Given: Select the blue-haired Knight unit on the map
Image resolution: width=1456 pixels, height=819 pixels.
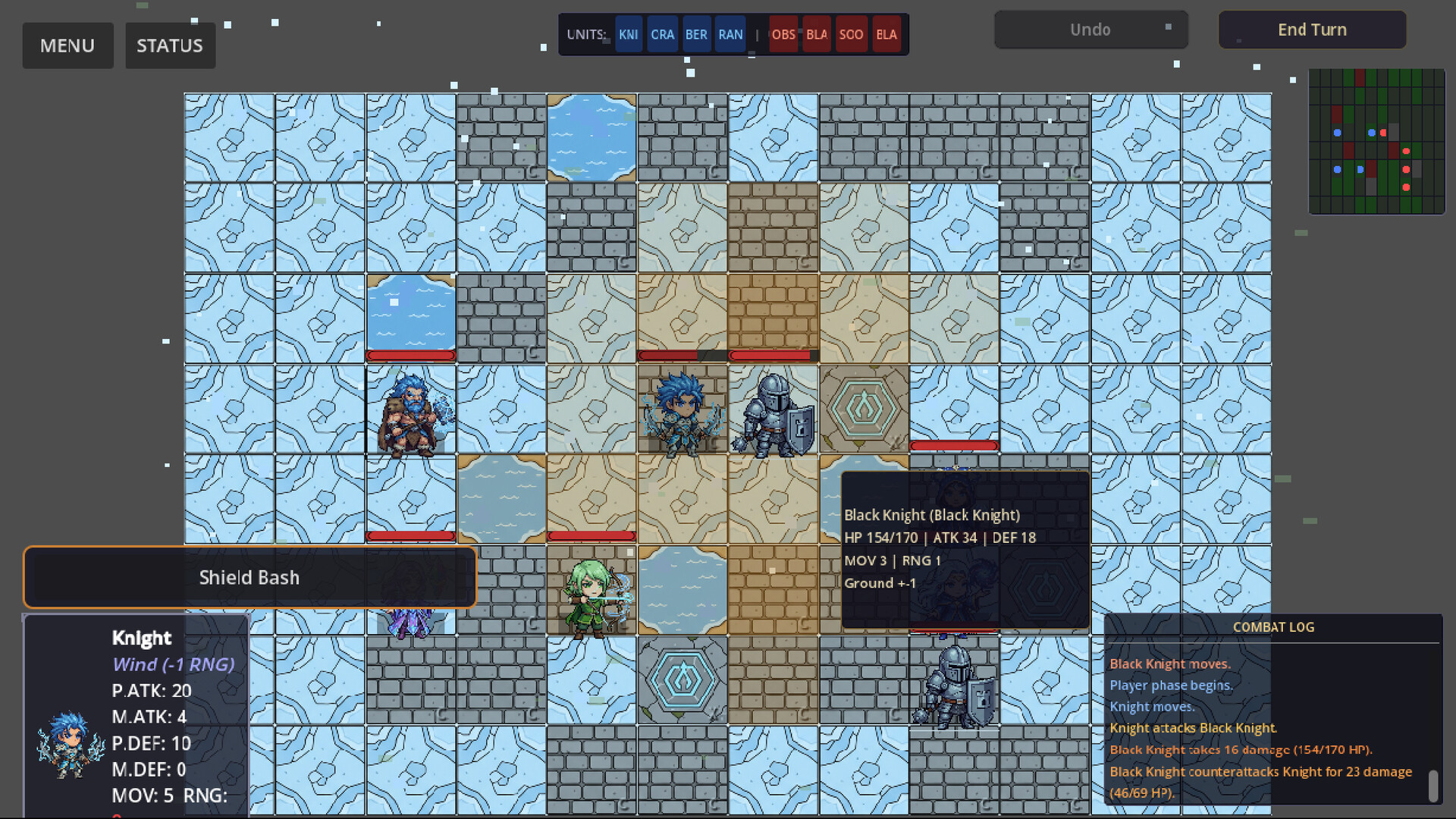Looking at the screenshot, I should [x=682, y=412].
